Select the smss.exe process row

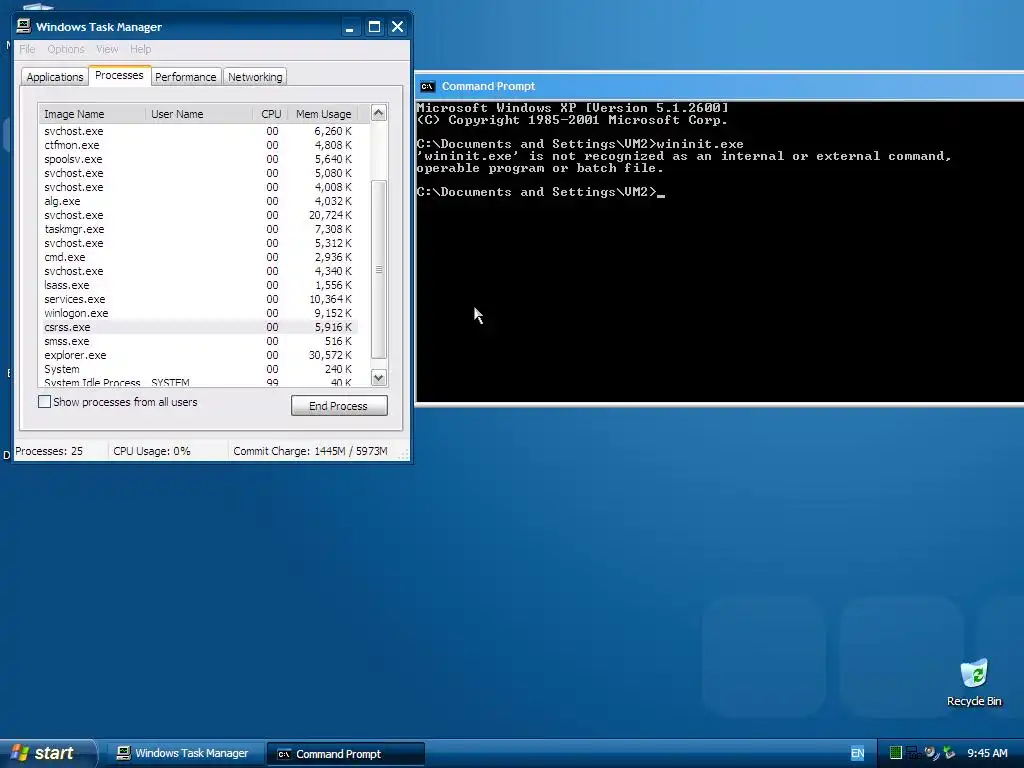click(199, 342)
